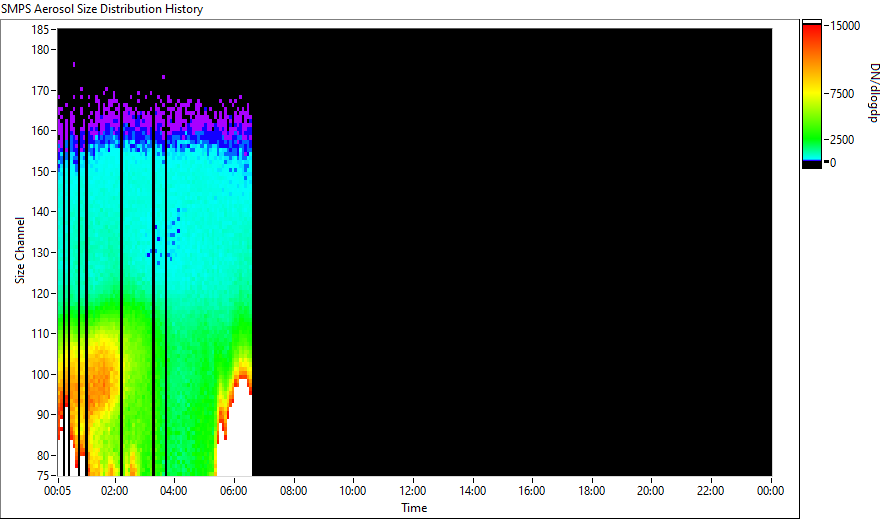
Task: Click the 08:00 time axis tick
Action: tap(293, 491)
